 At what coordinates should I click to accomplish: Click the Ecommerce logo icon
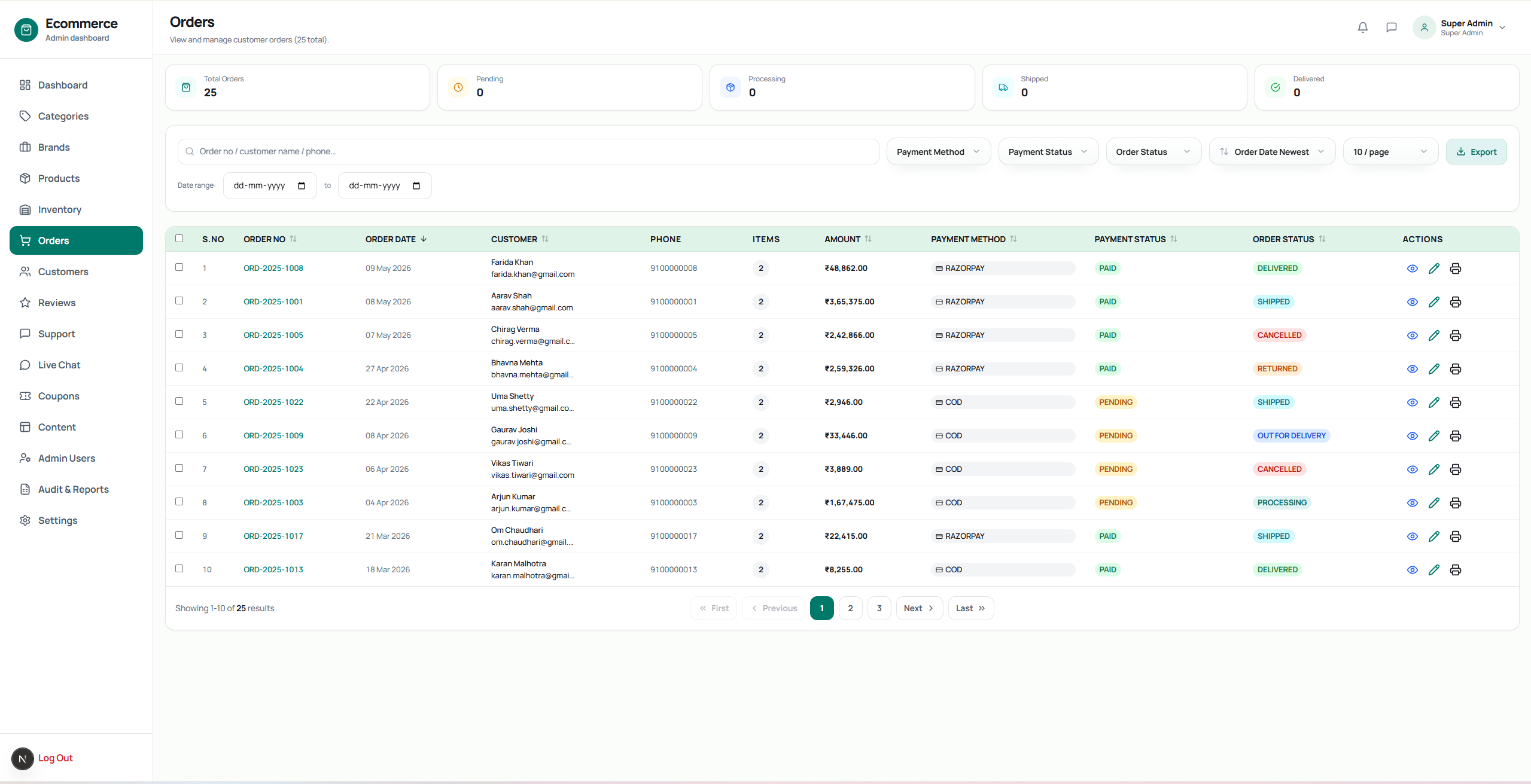click(x=26, y=30)
